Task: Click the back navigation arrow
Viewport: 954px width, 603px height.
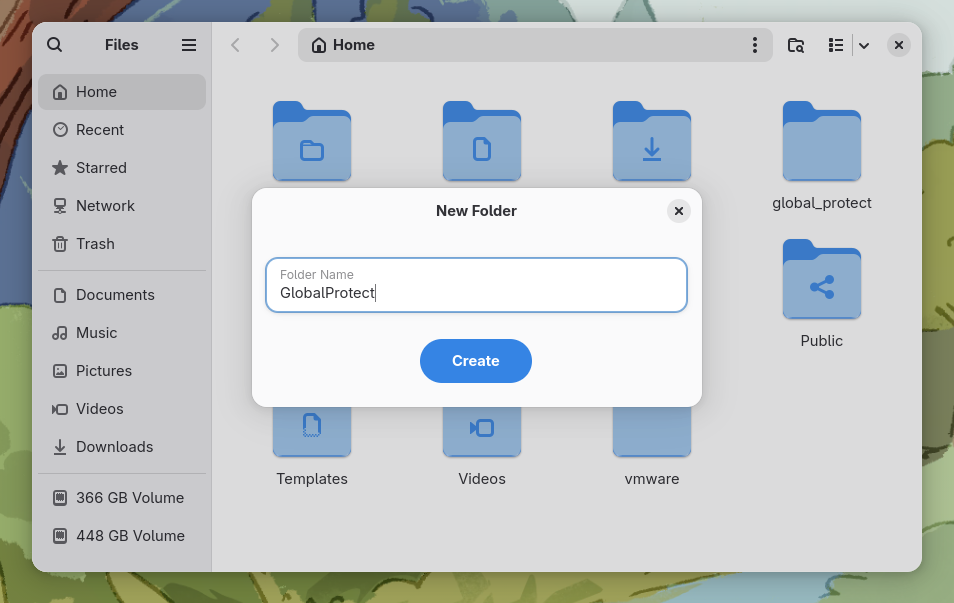Action: (x=235, y=44)
